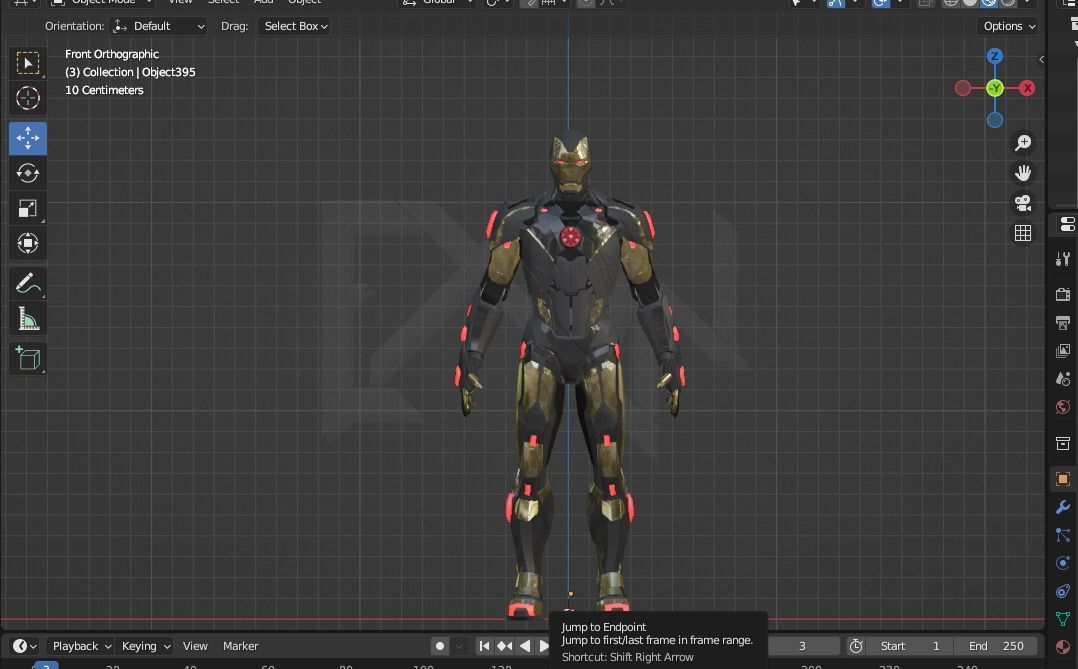The width and height of the screenshot is (1078, 669).
Task: Select the Rotate tool
Action: tap(28, 173)
